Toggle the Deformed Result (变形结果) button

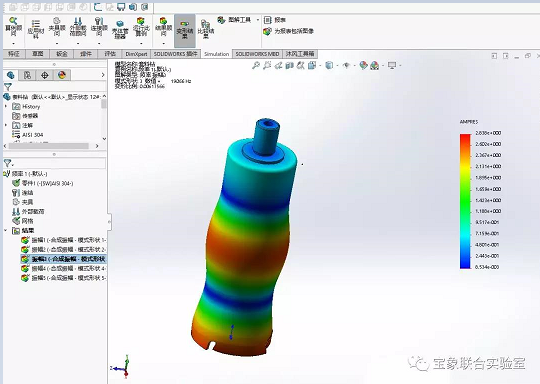tap(185, 30)
